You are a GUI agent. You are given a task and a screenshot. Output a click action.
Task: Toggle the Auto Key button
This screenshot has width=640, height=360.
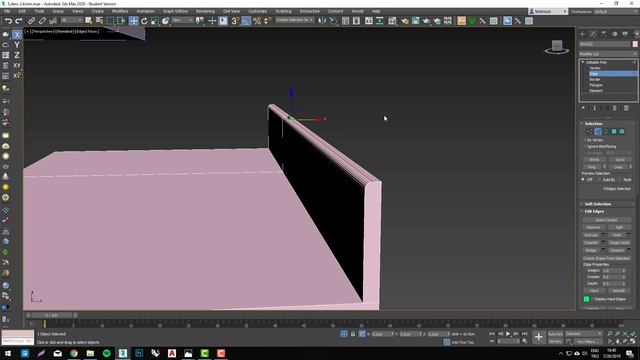point(555,334)
